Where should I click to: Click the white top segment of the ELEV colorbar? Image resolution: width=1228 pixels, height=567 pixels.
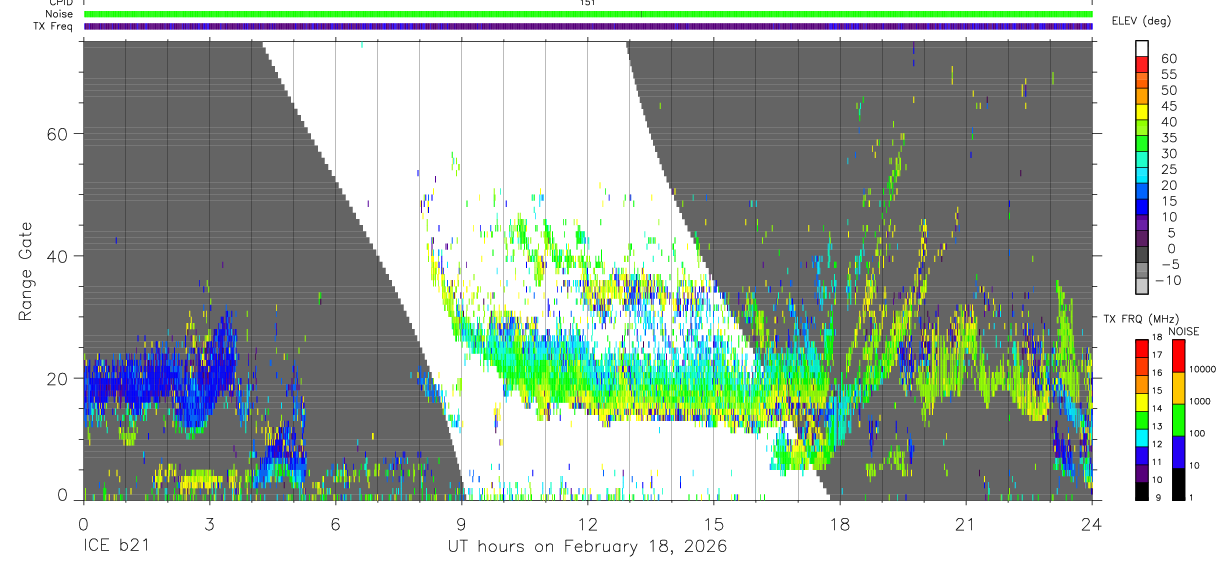pyautogui.click(x=1141, y=48)
